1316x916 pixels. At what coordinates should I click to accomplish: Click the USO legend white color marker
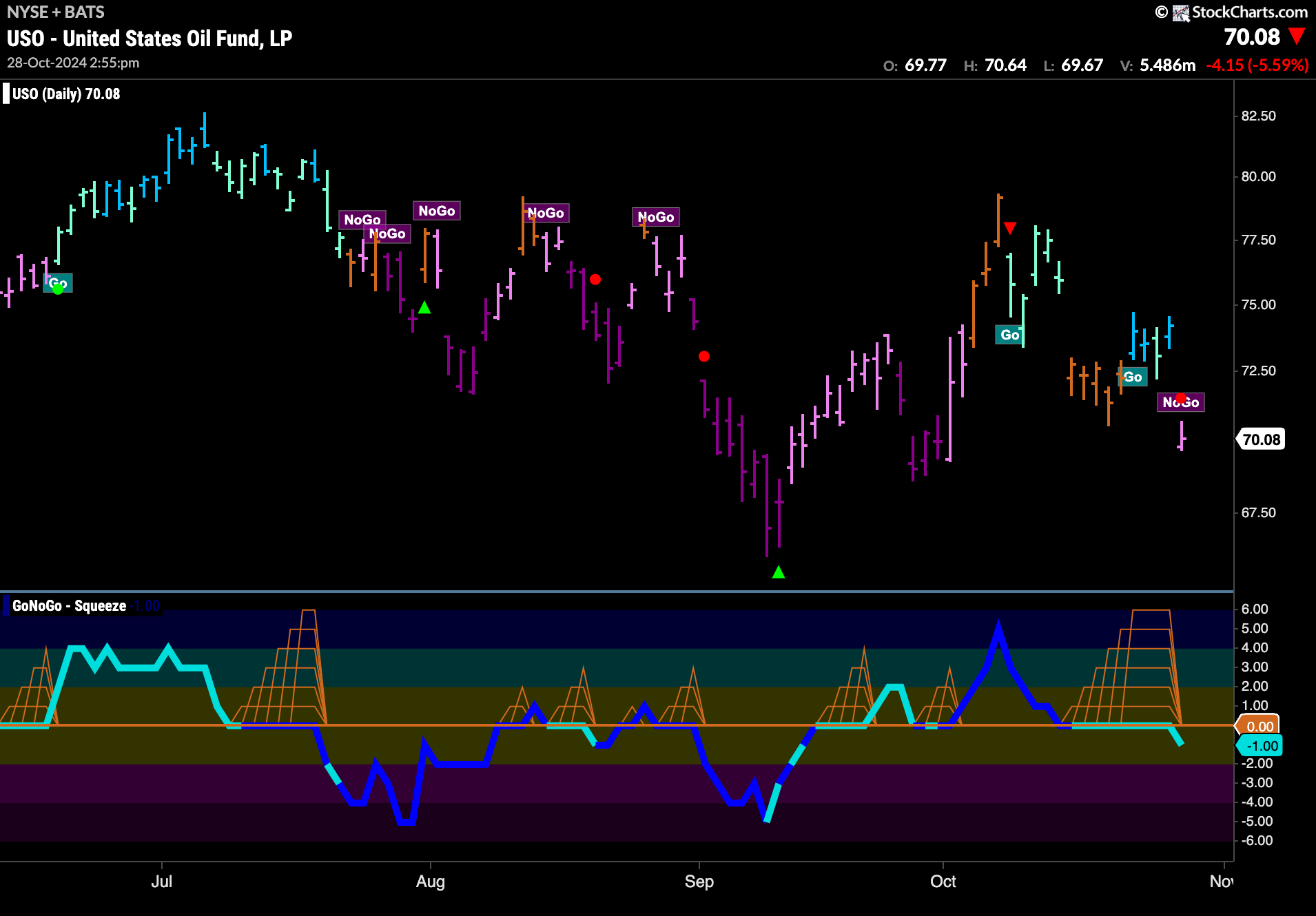pos(6,94)
